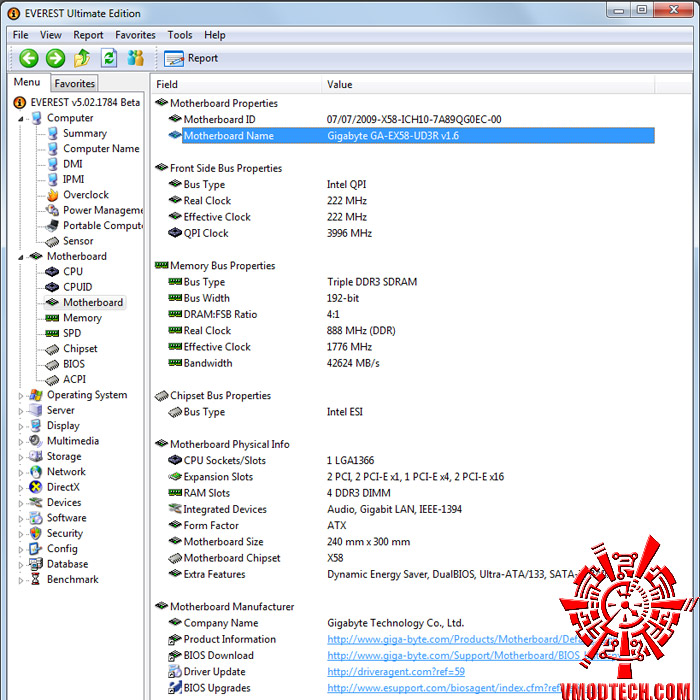The image size is (700, 700).
Task: Expand the Storage node
Action: point(21,457)
